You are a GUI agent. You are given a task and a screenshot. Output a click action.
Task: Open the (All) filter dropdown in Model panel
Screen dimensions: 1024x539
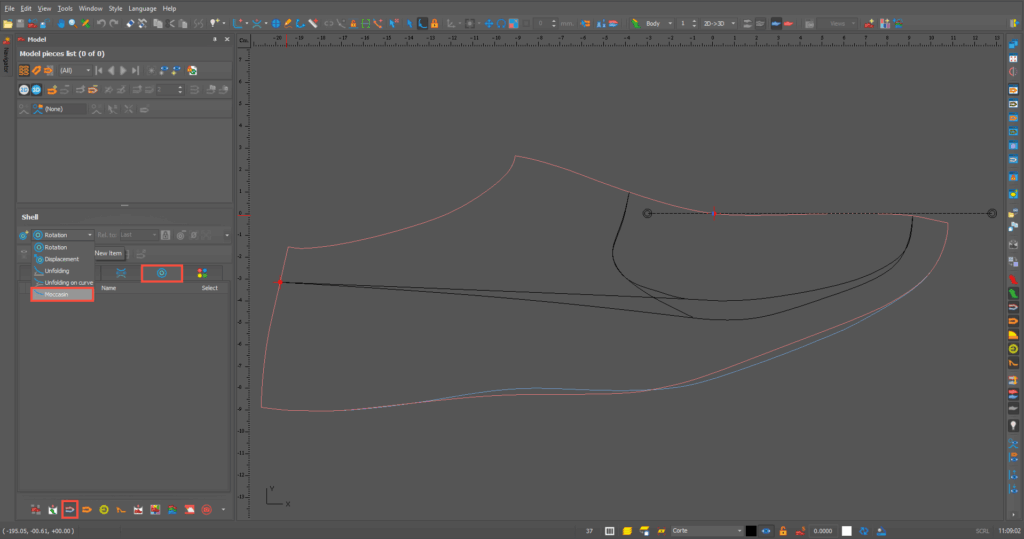pyautogui.click(x=73, y=70)
